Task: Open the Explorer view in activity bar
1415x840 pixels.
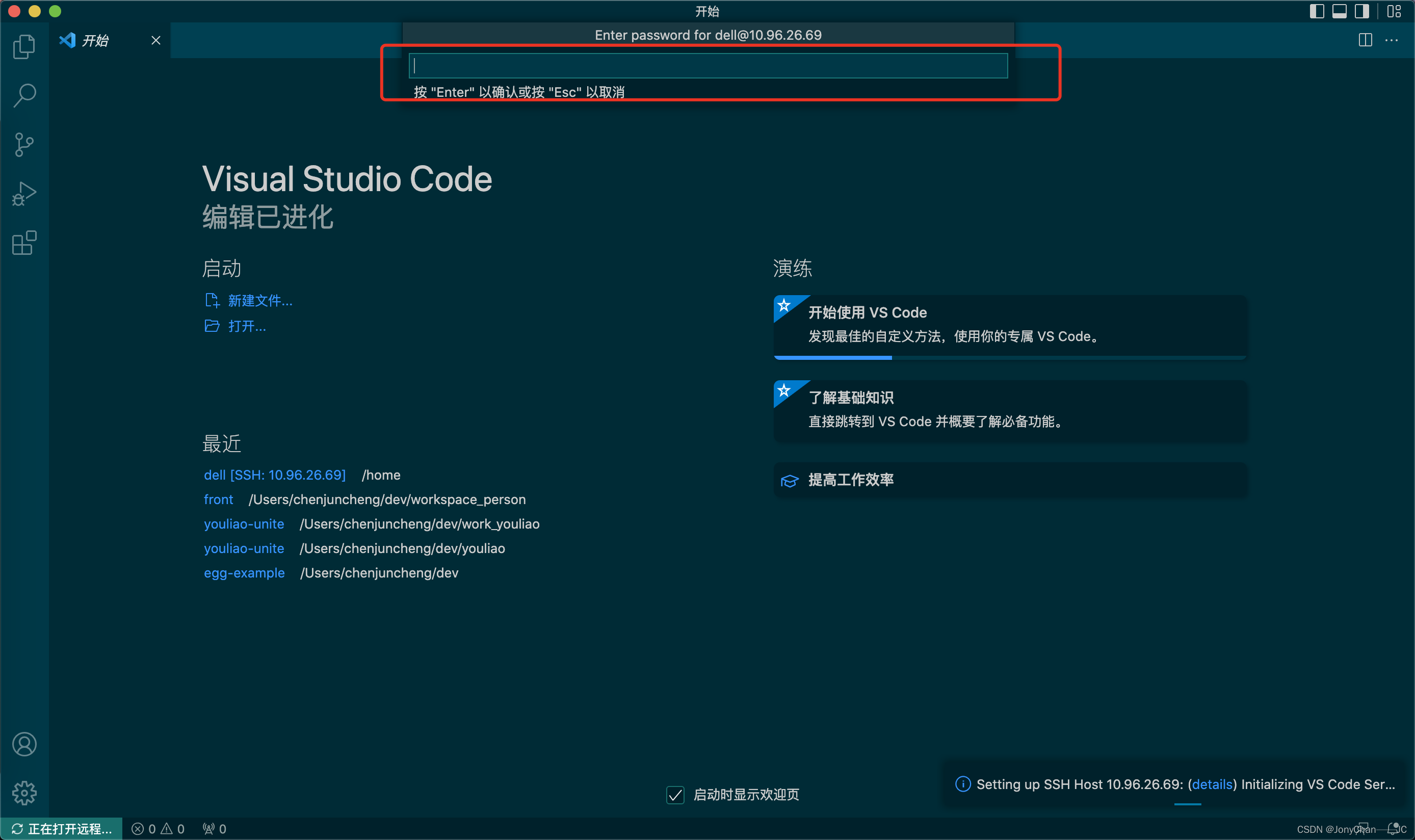Action: pos(24,46)
